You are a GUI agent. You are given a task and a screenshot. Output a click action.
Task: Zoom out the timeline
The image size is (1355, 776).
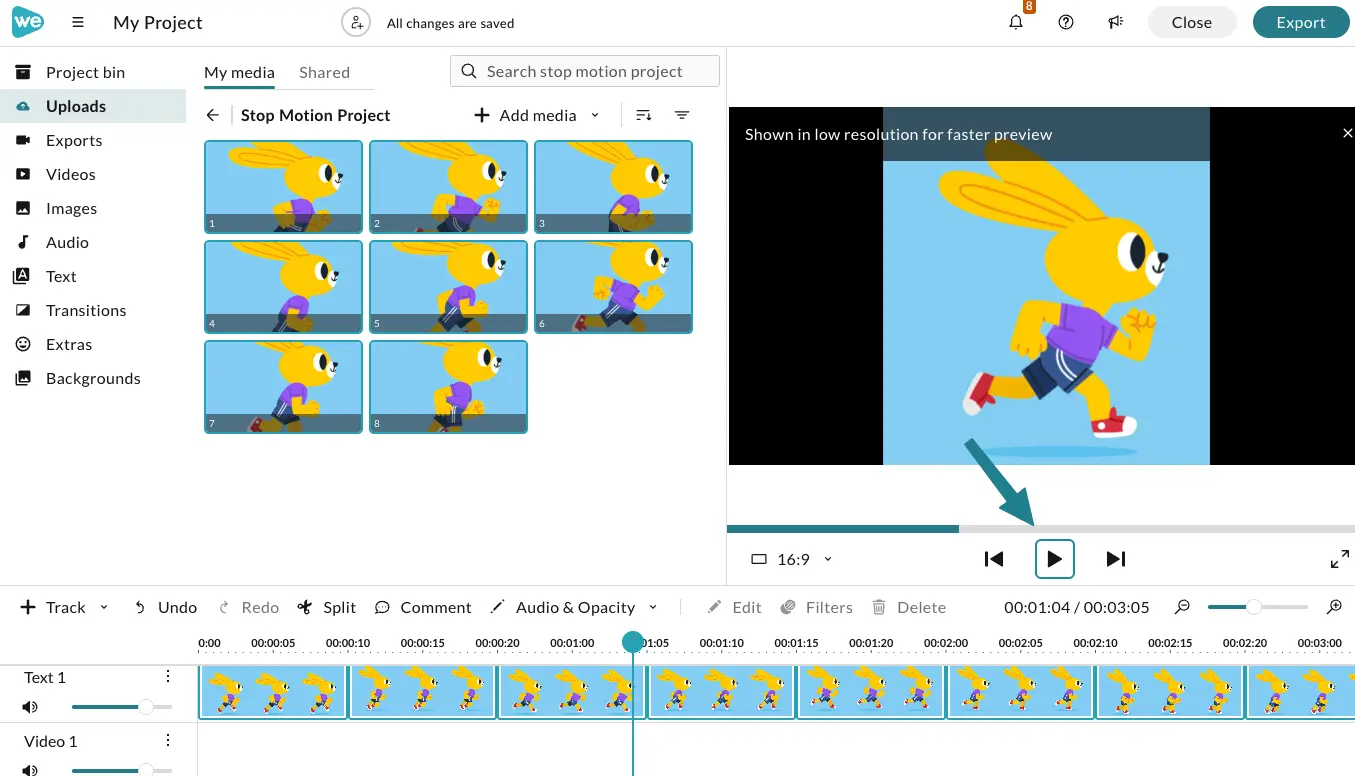tap(1183, 607)
